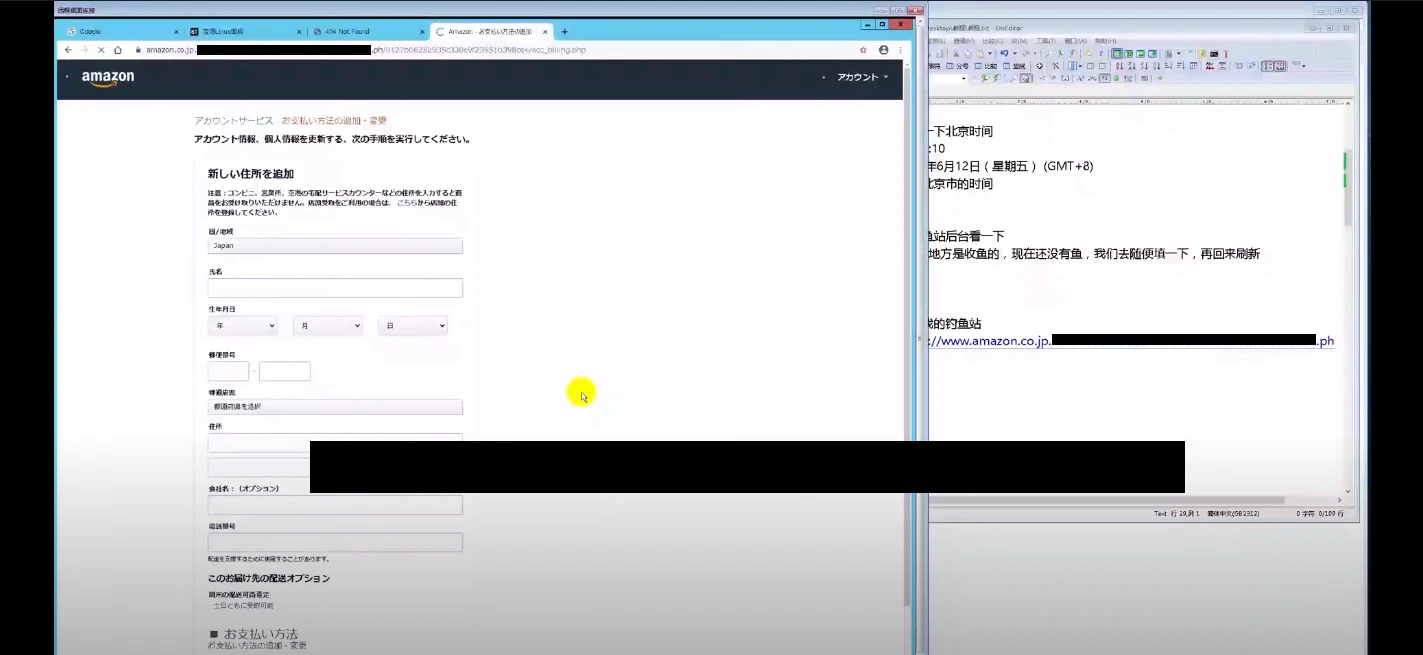Image resolution: width=1423 pixels, height=655 pixels.
Task: Open a new browser tab
Action: (x=564, y=31)
